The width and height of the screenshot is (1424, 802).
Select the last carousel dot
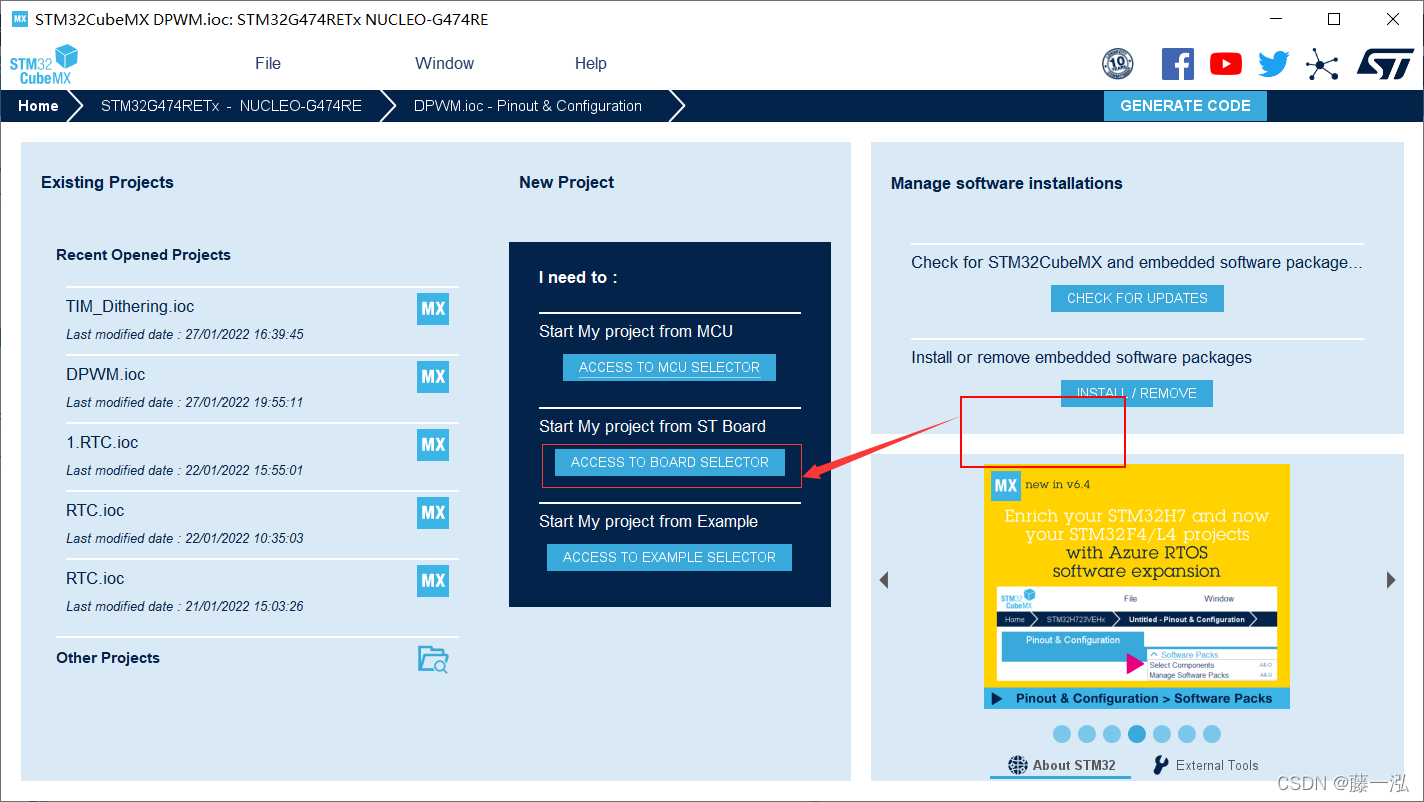1212,734
